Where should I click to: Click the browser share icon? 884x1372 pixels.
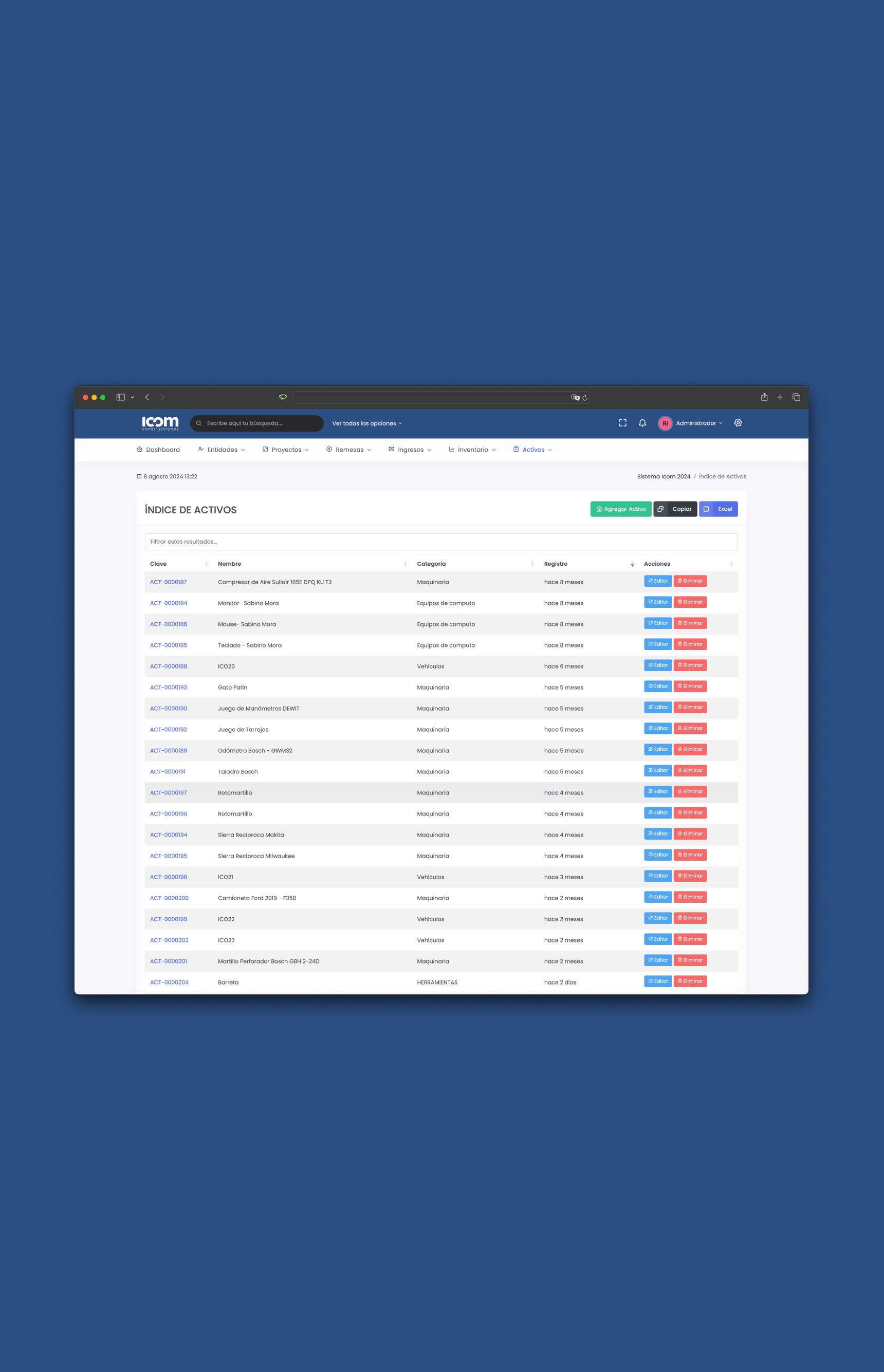click(x=764, y=397)
